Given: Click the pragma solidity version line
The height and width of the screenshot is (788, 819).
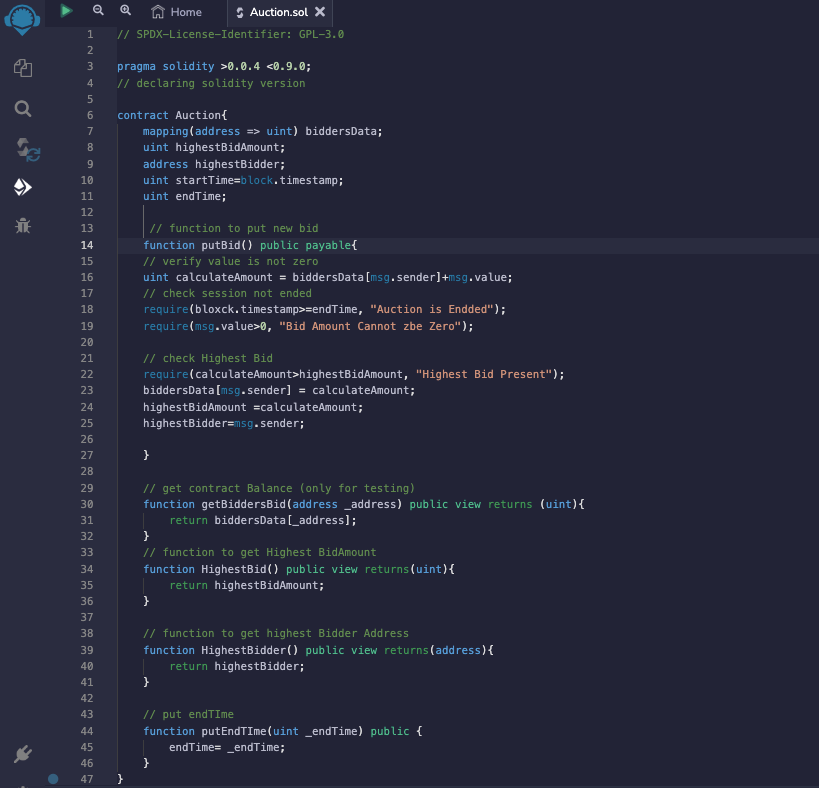Looking at the screenshot, I should (214, 66).
